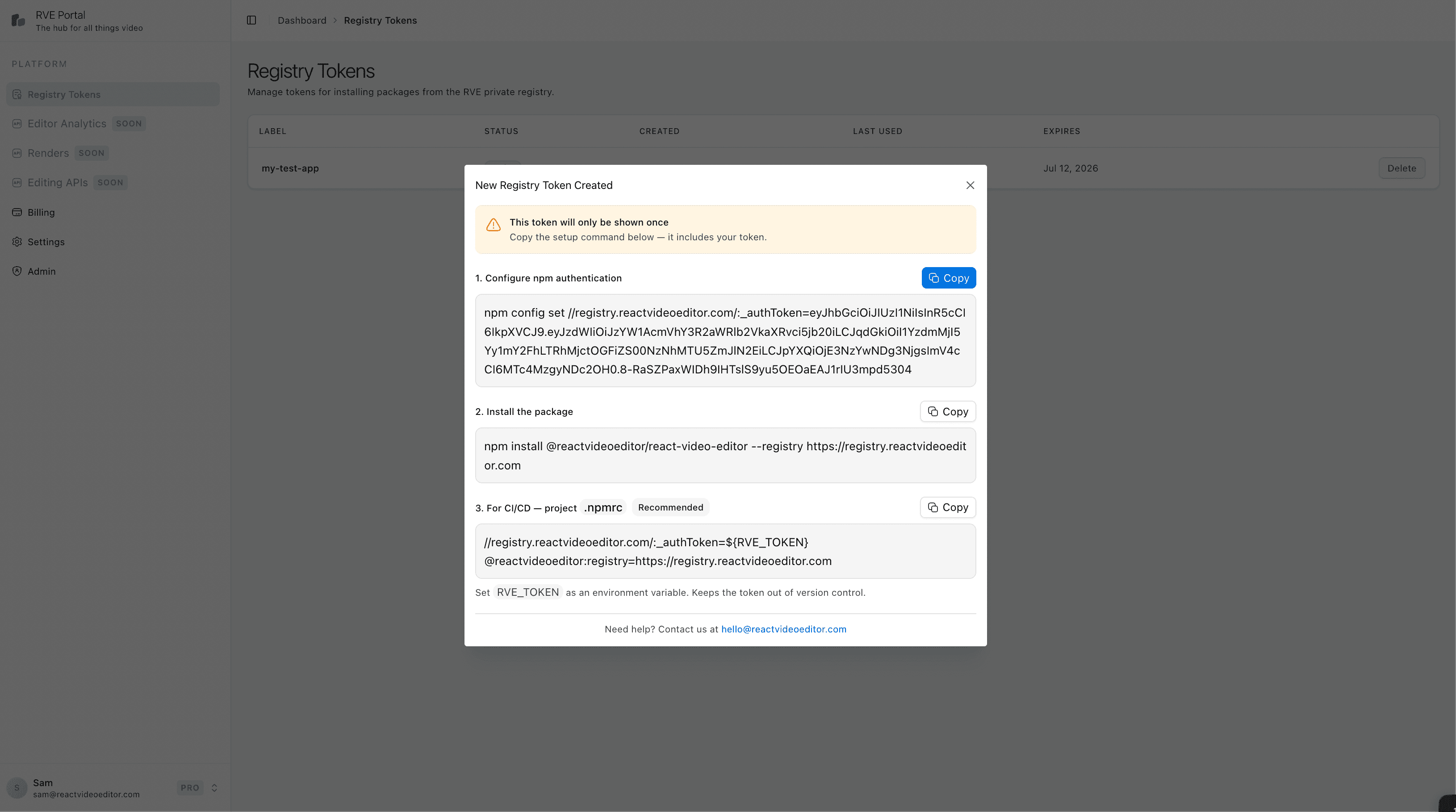The image size is (1456, 812).
Task: Email support via hello@reactvideoeditor.com link
Action: pos(783,629)
